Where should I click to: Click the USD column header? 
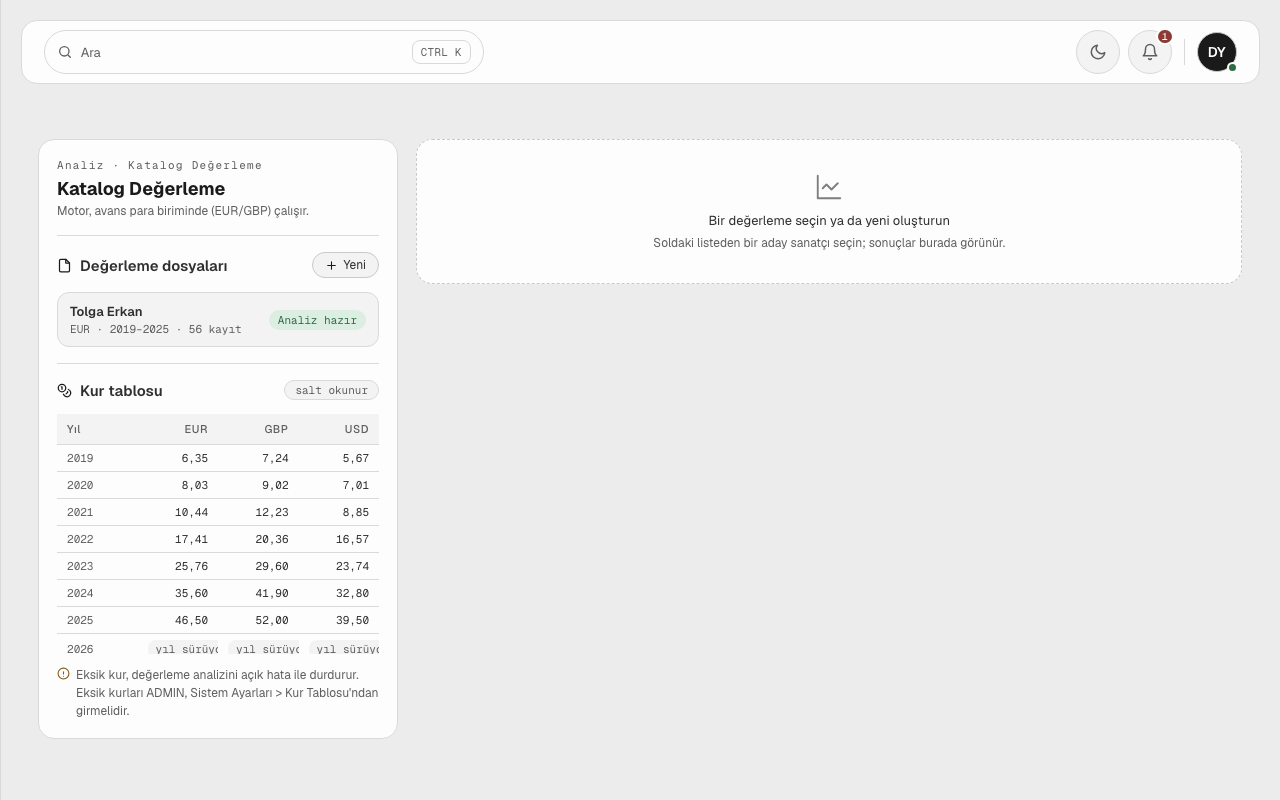[357, 429]
